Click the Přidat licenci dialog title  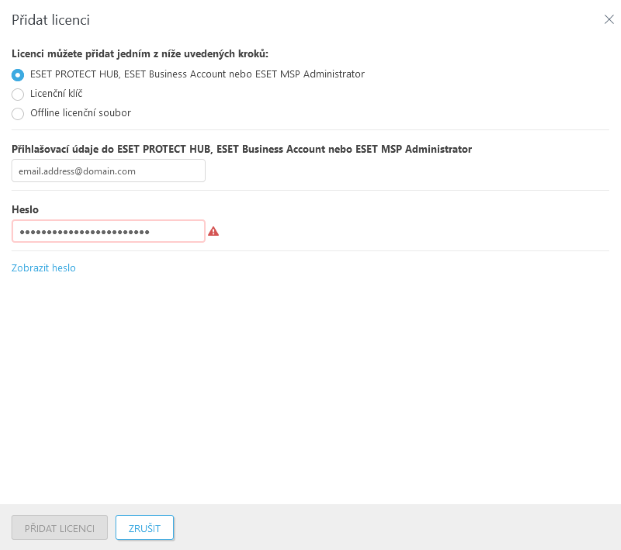(x=51, y=20)
